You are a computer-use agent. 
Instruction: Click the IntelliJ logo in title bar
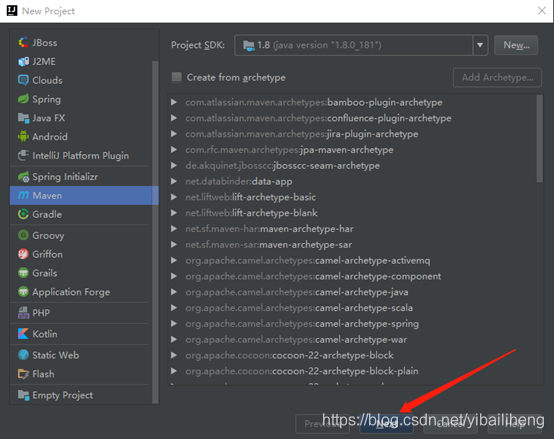coord(12,11)
